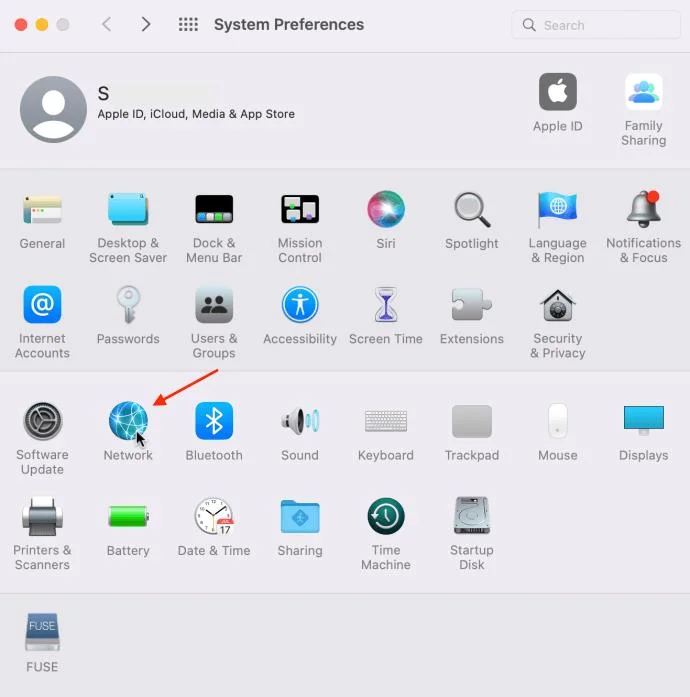The image size is (690, 697).
Task: Open Startup Disk pane
Action: 472,516
